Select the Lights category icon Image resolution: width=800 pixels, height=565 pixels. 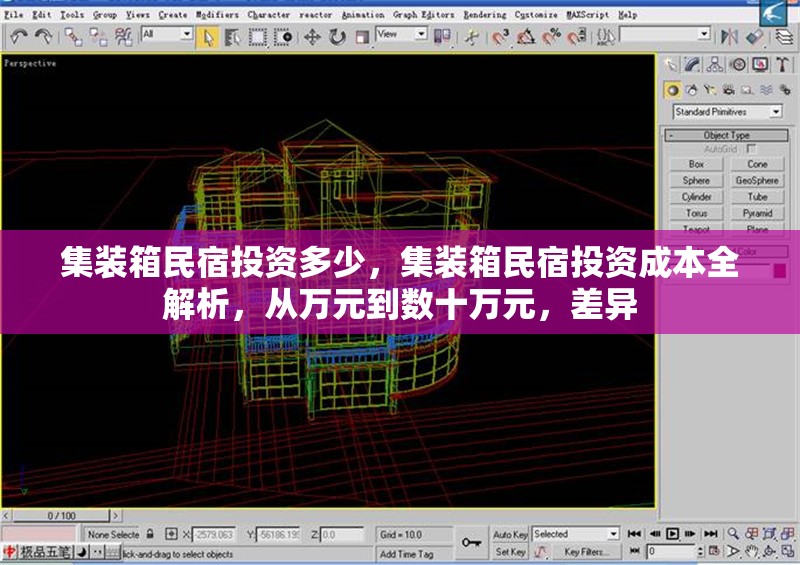coord(710,90)
